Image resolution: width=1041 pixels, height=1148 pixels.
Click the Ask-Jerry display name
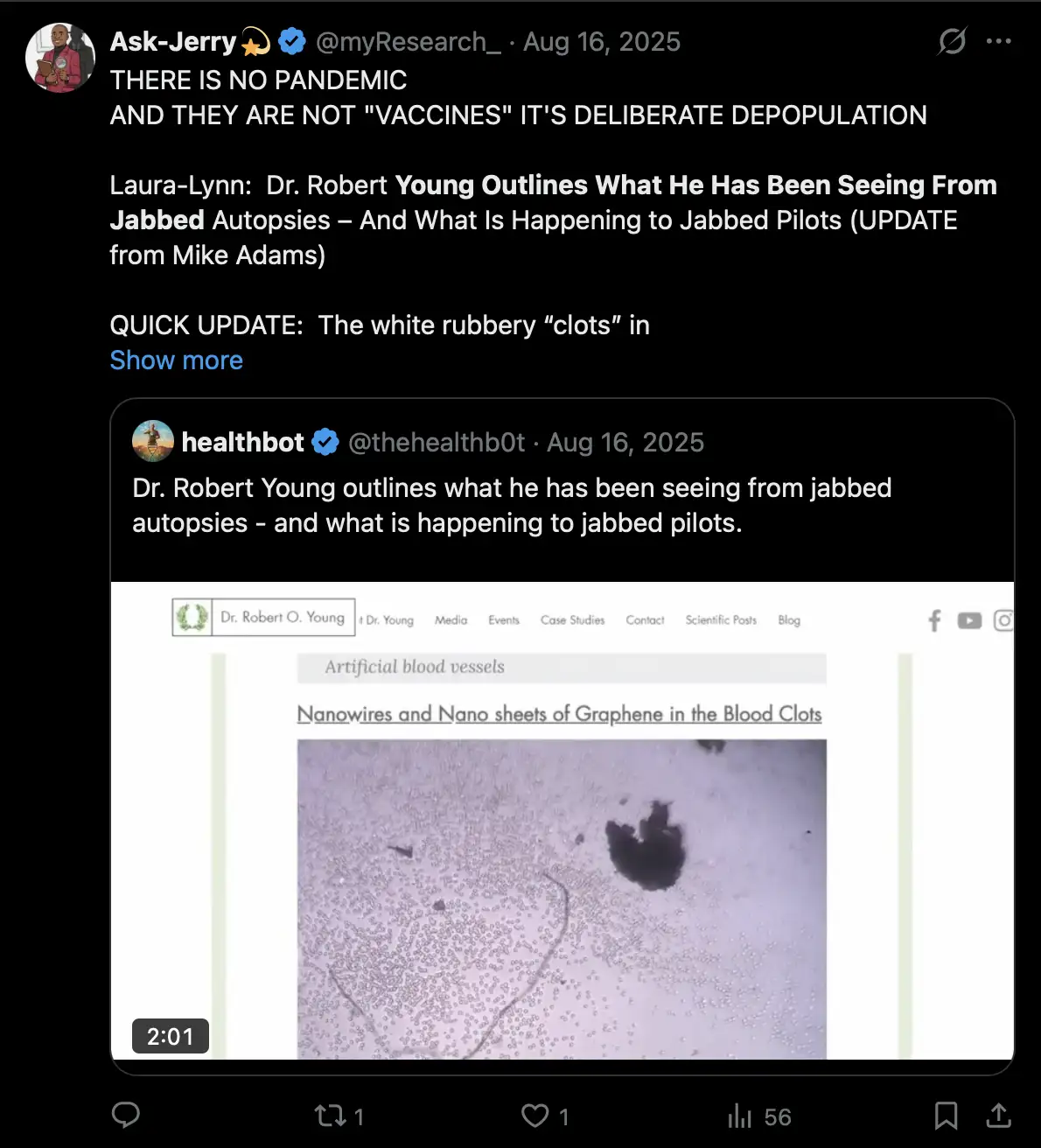(173, 41)
